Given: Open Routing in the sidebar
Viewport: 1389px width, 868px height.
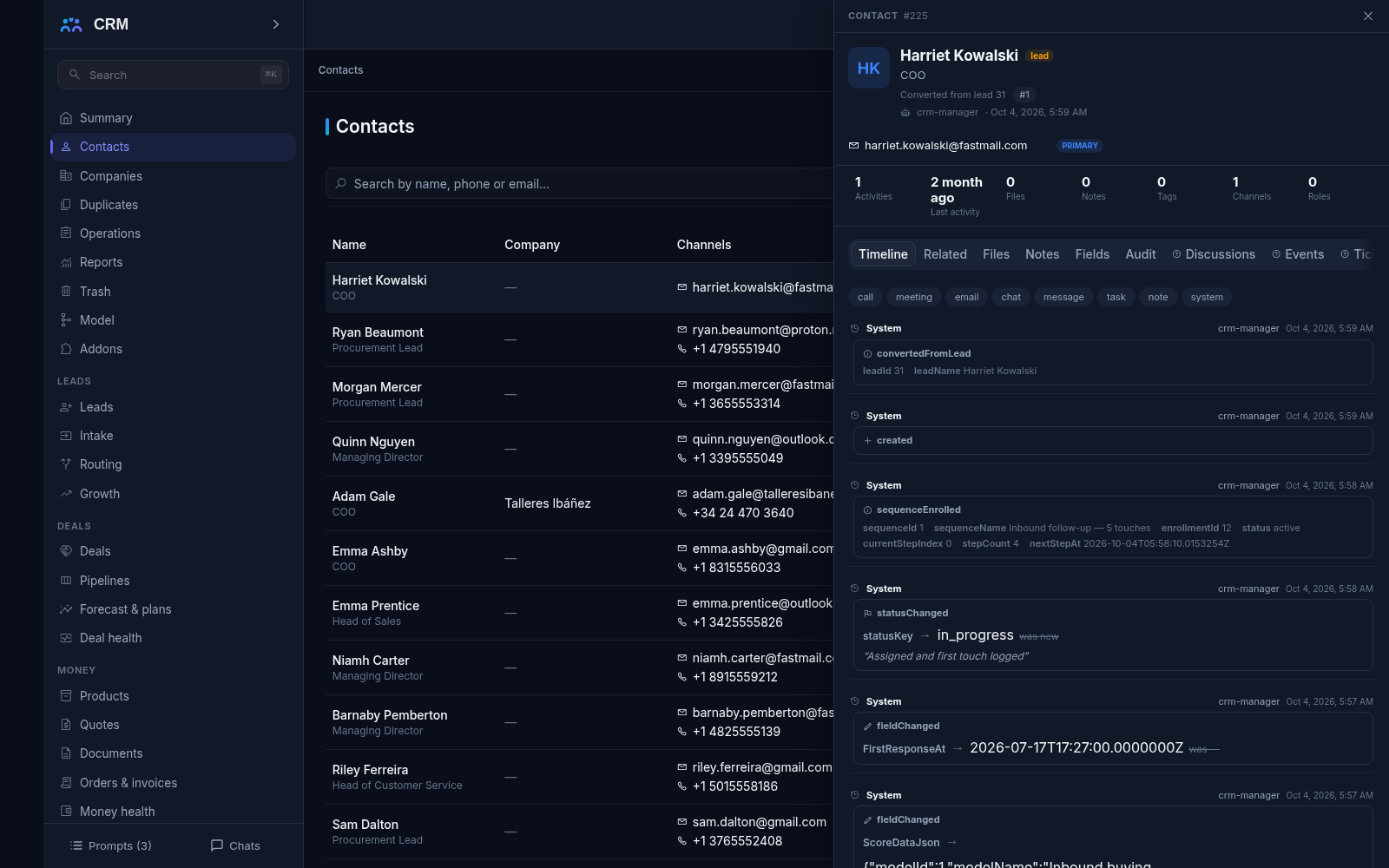Looking at the screenshot, I should pos(173,464).
